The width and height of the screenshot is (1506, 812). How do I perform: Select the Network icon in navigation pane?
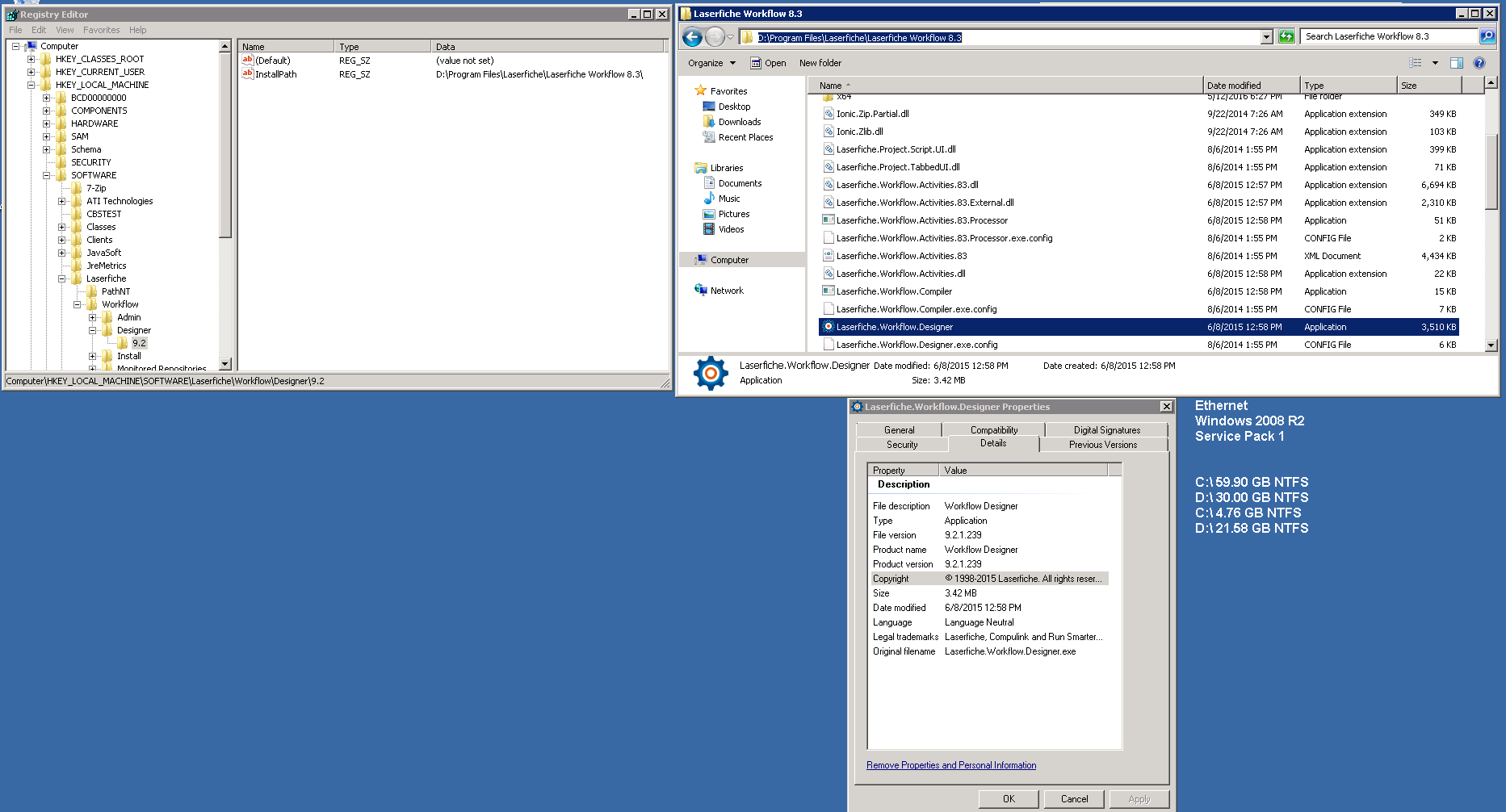point(700,291)
